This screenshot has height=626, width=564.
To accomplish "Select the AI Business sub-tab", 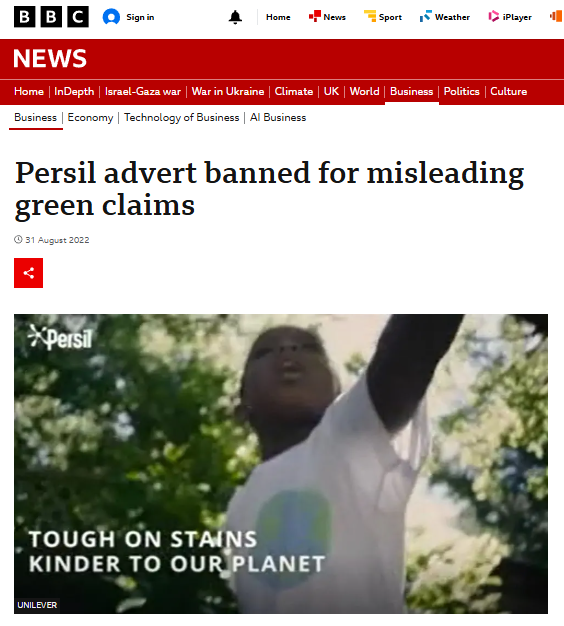I will [x=278, y=117].
